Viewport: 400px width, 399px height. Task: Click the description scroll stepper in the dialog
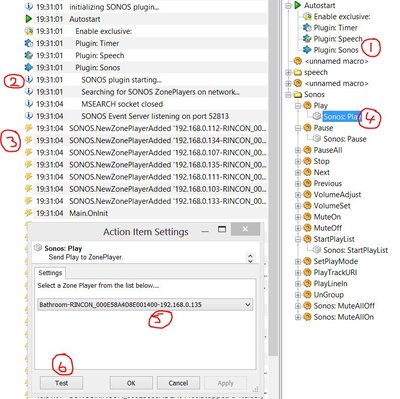pos(250,258)
